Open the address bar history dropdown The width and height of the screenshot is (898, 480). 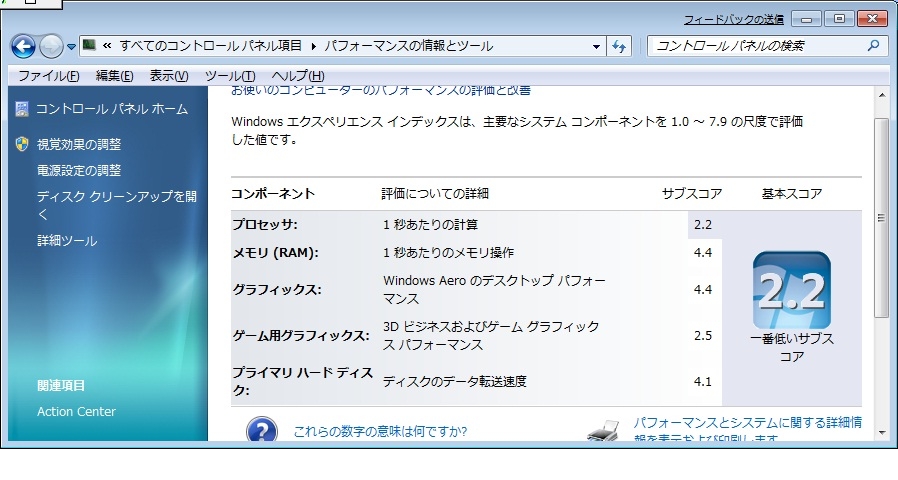coord(596,46)
